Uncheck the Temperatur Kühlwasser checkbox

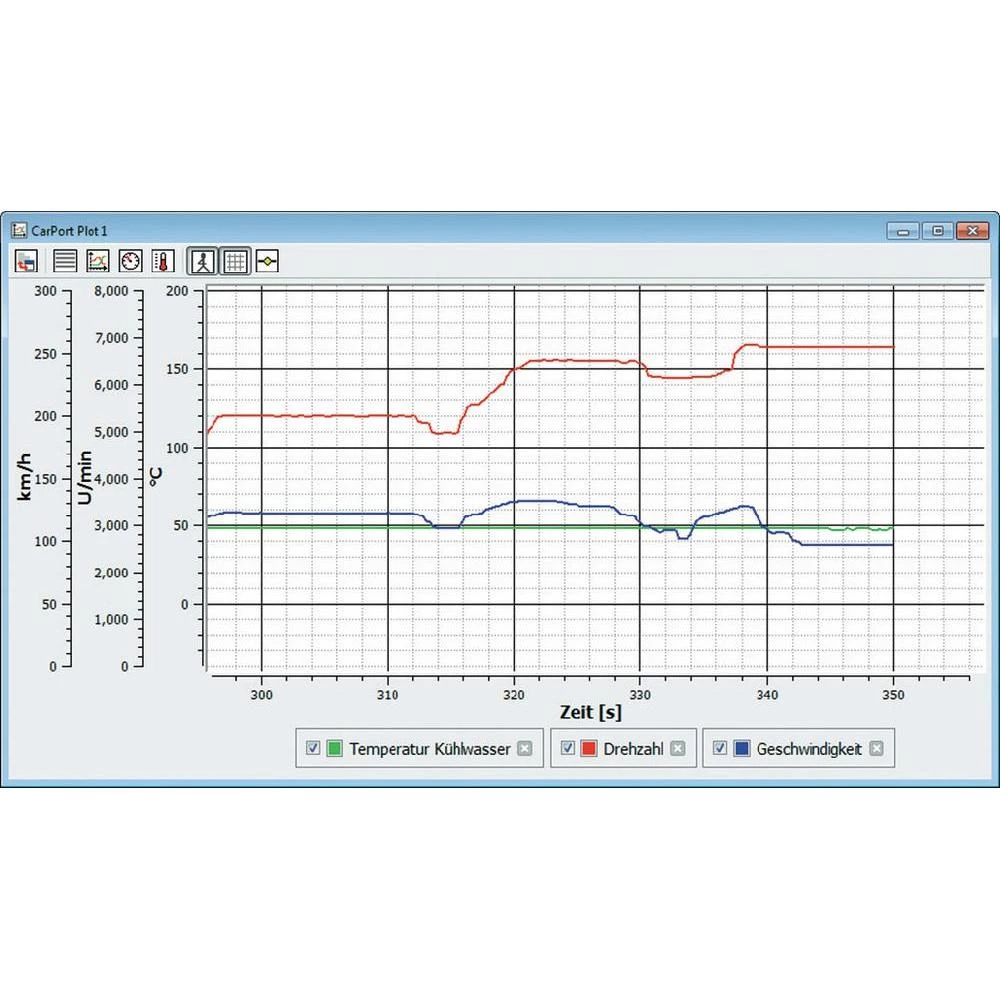[x=313, y=748]
